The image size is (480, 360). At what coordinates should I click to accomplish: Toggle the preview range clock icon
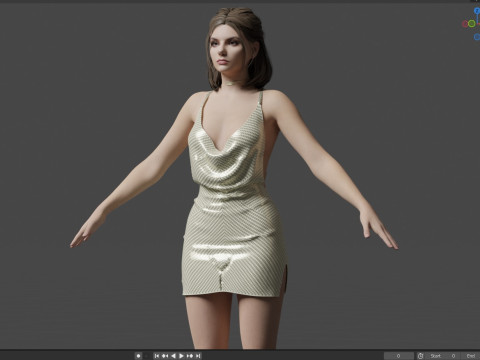420,356
